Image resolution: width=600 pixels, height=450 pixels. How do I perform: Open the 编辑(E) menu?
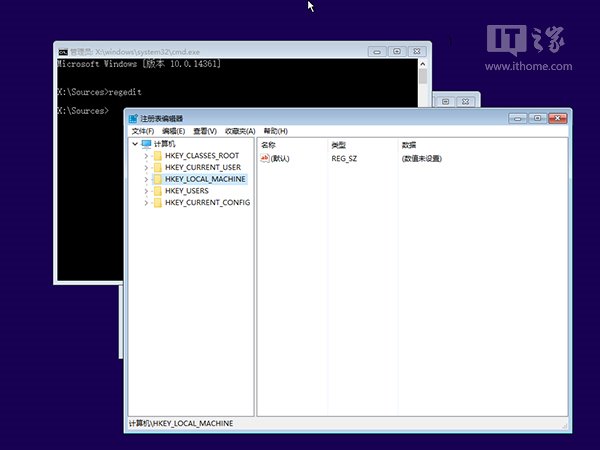pos(173,131)
